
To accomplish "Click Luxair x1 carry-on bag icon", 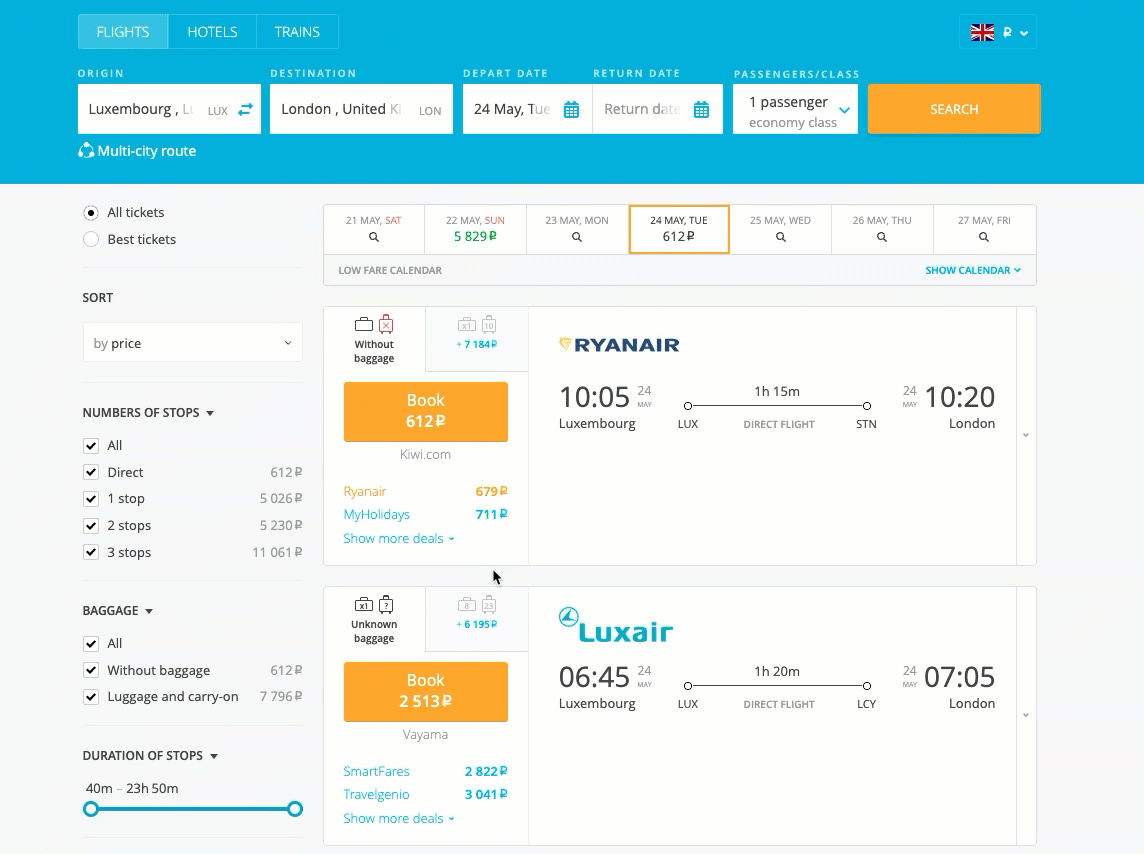I will [x=363, y=605].
